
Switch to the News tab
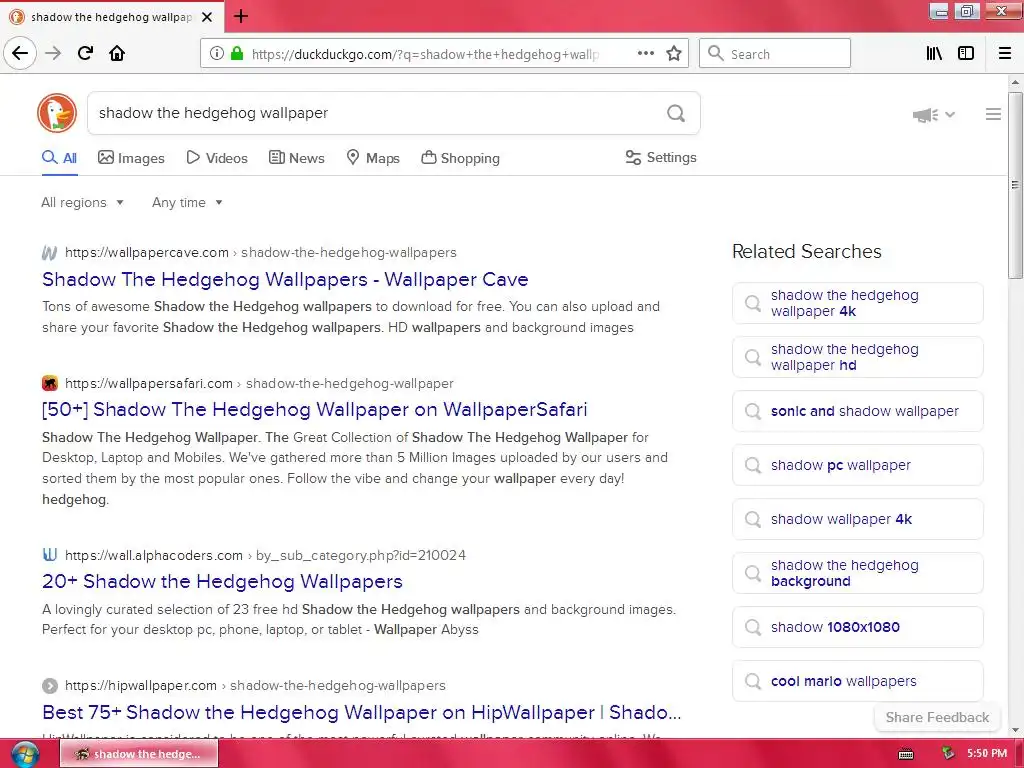pyautogui.click(x=296, y=158)
